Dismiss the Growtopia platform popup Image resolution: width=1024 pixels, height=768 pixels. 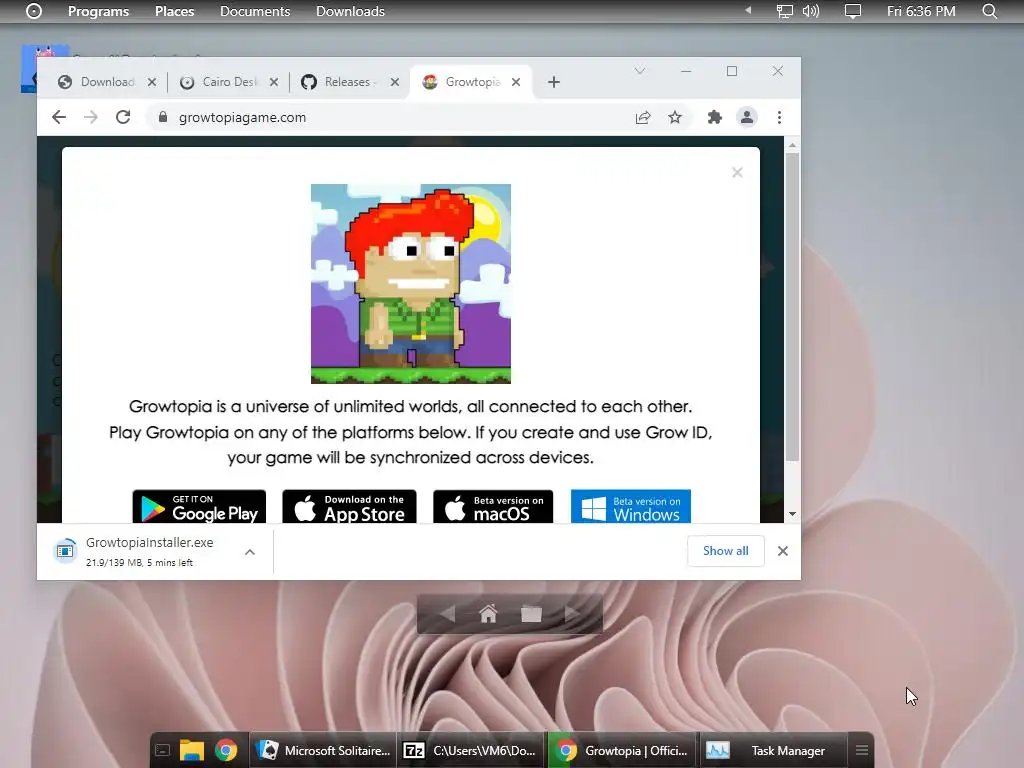737,172
